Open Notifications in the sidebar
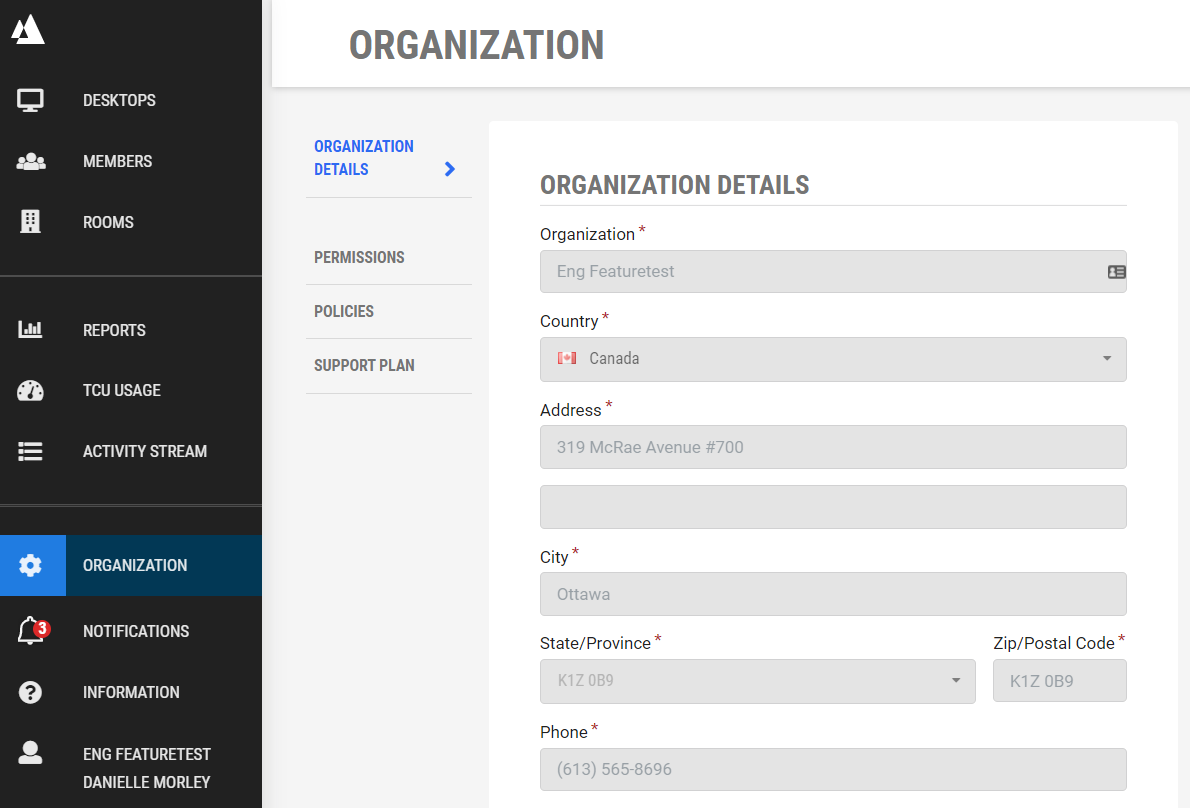 pos(136,631)
